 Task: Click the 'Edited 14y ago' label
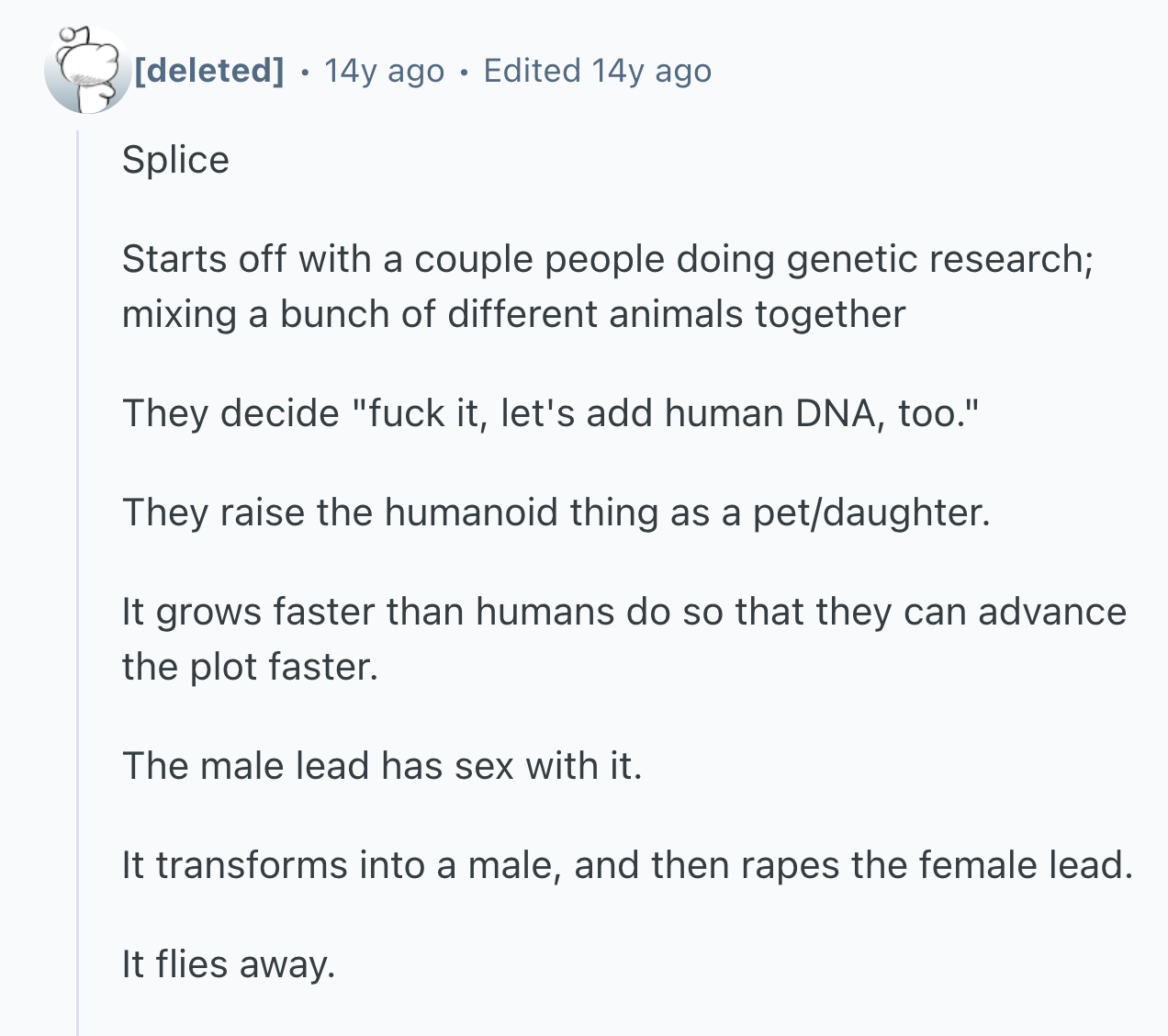(597, 71)
